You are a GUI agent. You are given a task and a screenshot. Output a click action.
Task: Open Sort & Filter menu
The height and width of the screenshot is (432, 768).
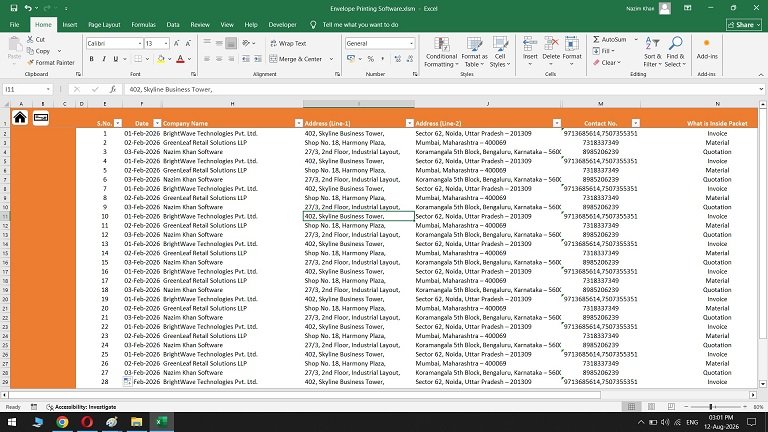coord(652,52)
